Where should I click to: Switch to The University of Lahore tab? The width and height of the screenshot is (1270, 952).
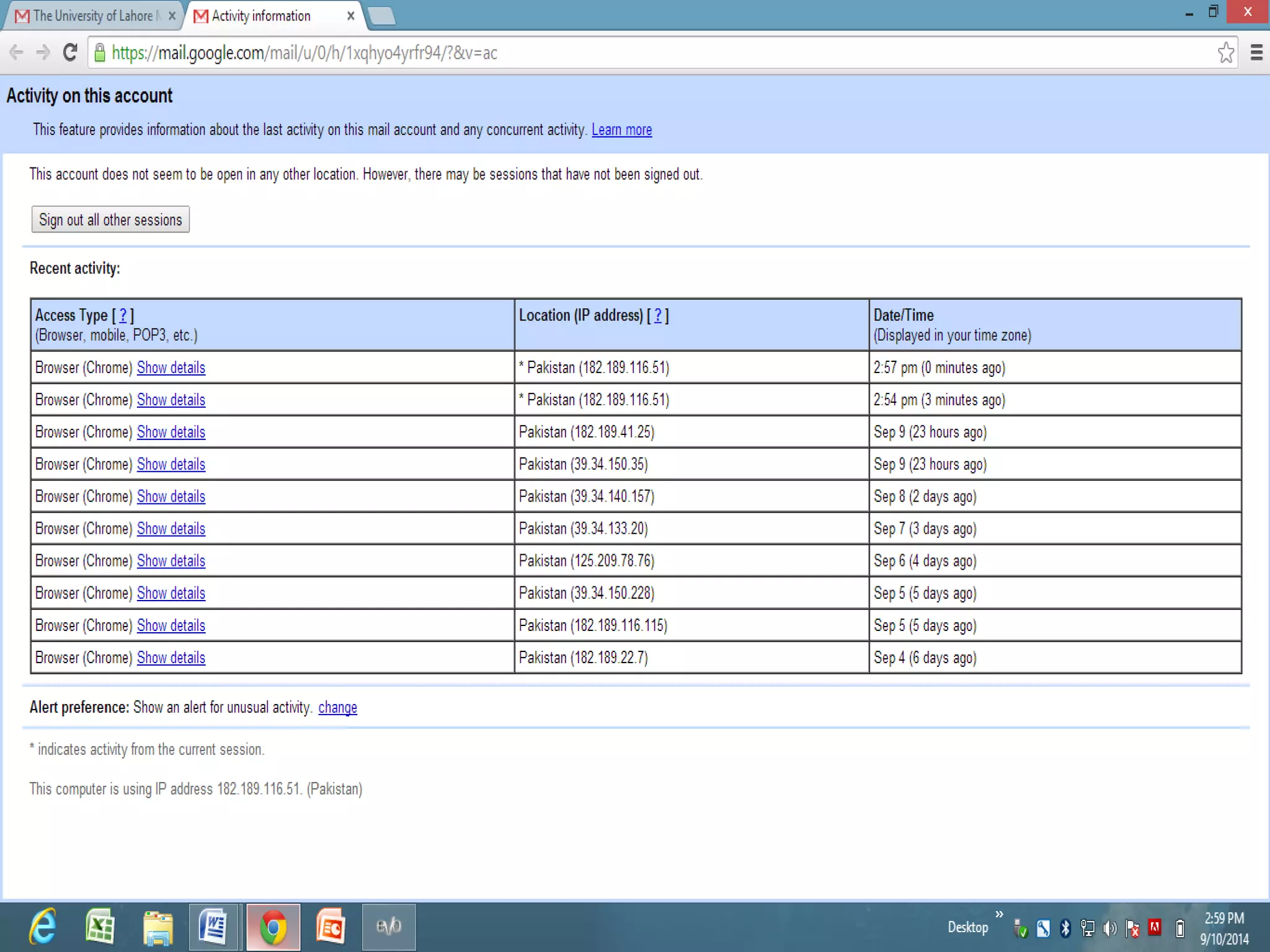click(x=93, y=16)
